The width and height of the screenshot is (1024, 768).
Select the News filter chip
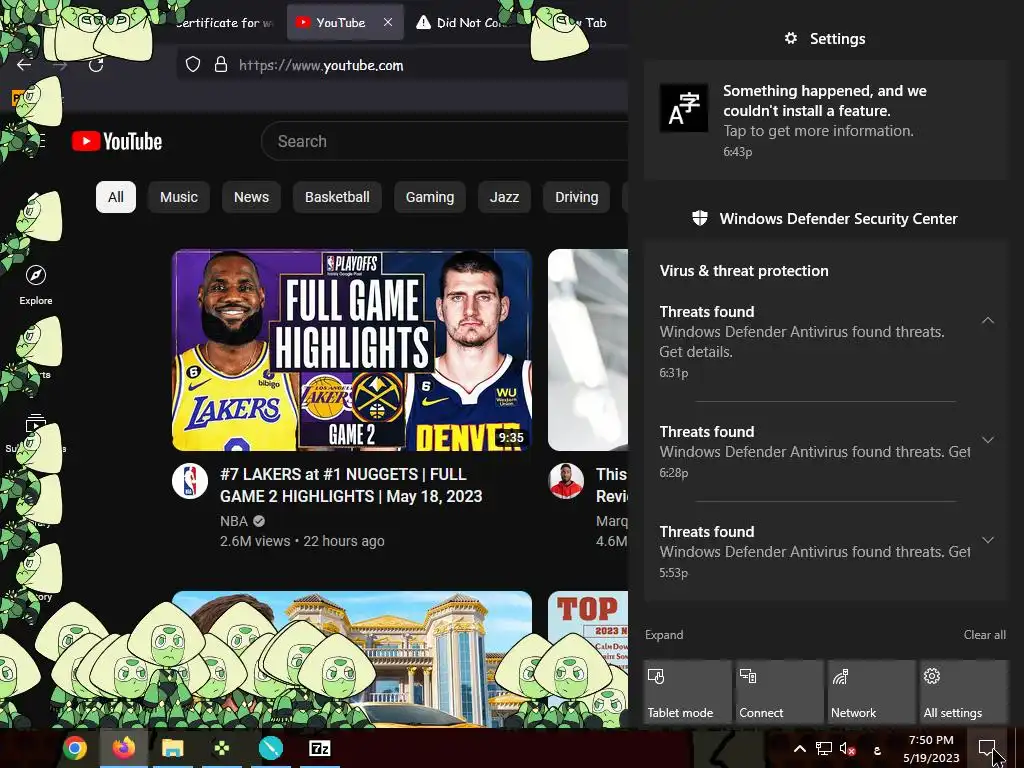click(251, 197)
